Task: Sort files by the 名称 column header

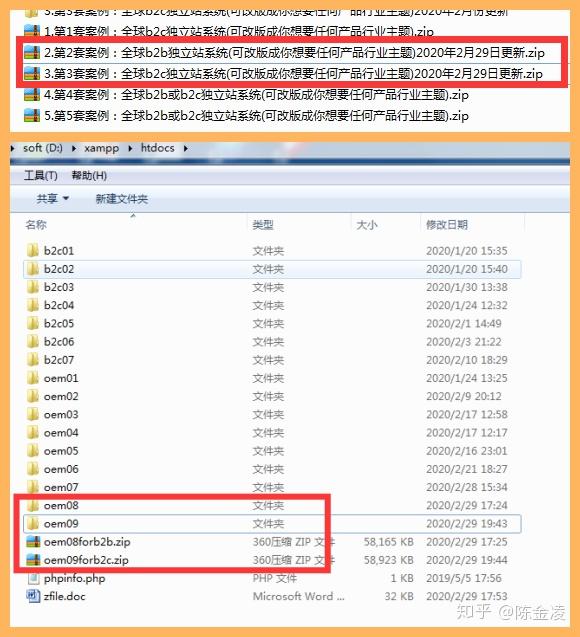Action: 36,224
